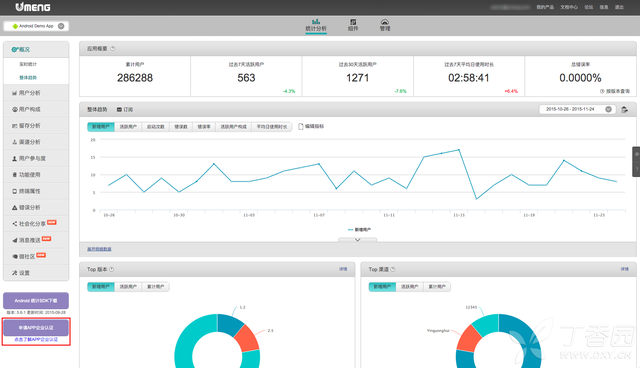Click help icon next to Top 渠道
Viewport: 640px width, 368px height.
pyautogui.click(x=393, y=269)
